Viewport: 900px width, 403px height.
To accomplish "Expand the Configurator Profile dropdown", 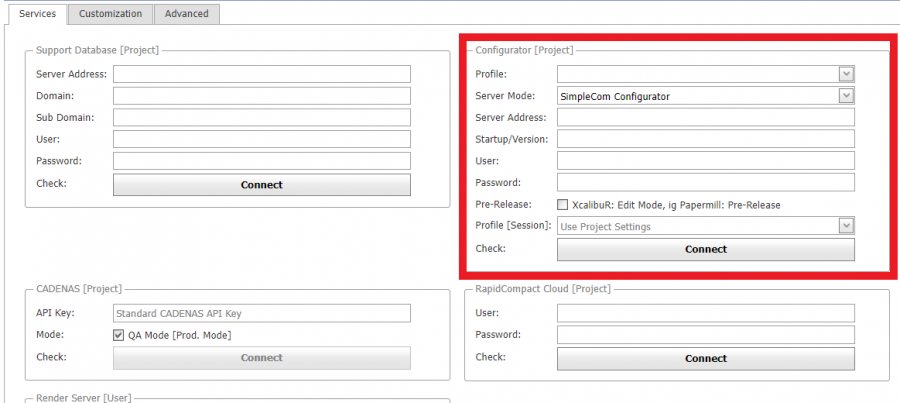I will (846, 74).
